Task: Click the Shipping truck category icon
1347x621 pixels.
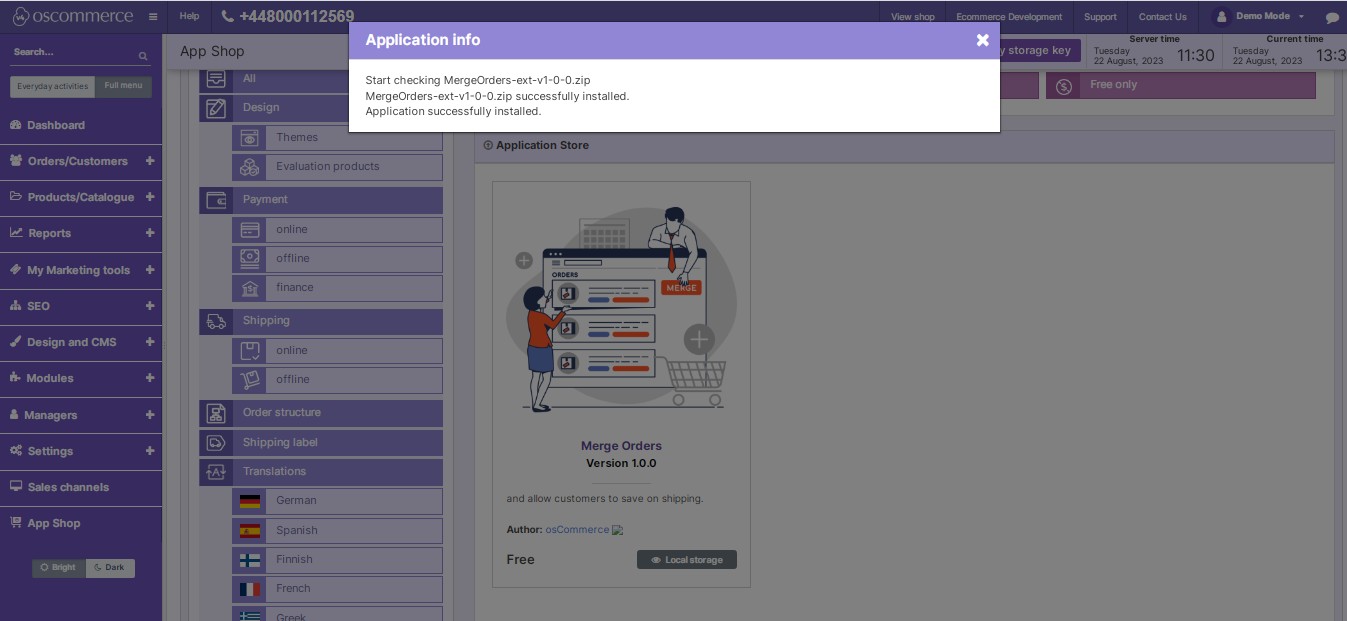Action: coord(216,322)
